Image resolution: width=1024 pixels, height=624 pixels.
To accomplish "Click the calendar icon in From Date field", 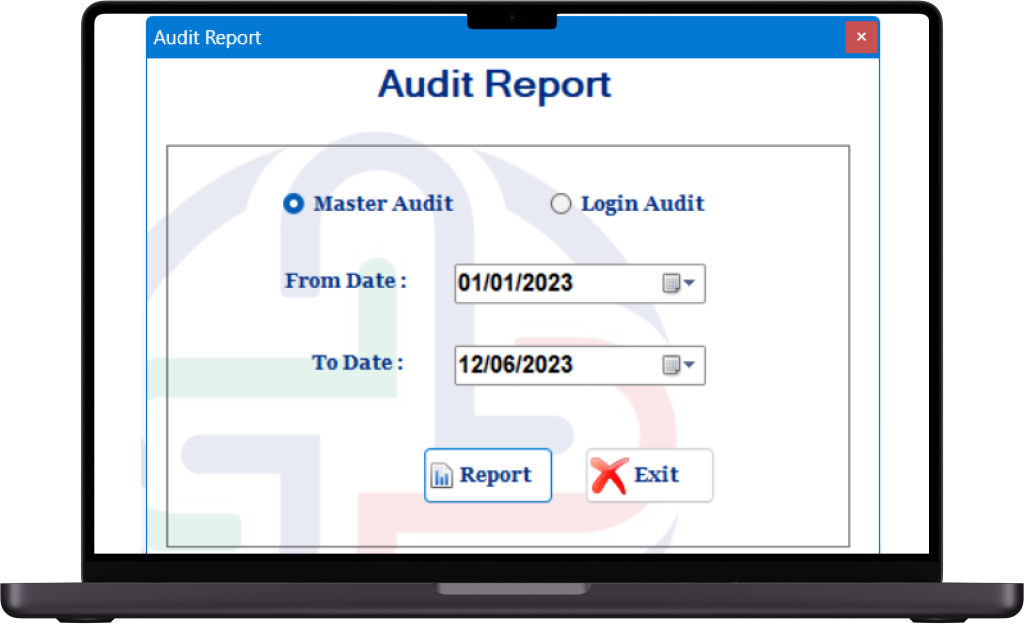I will 671,284.
